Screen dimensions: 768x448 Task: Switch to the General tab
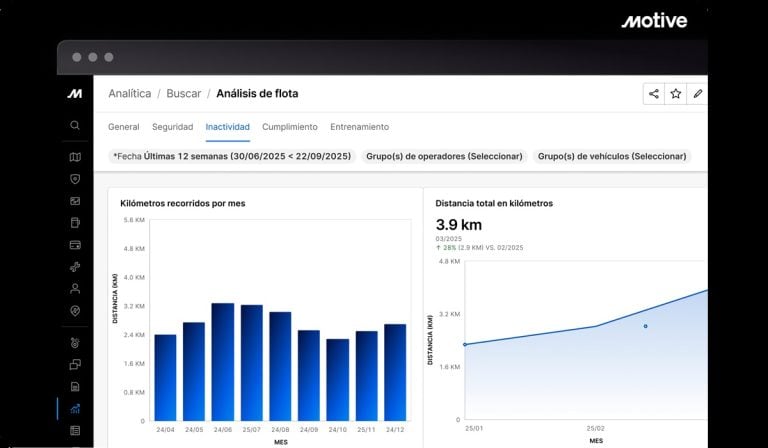[x=124, y=127]
